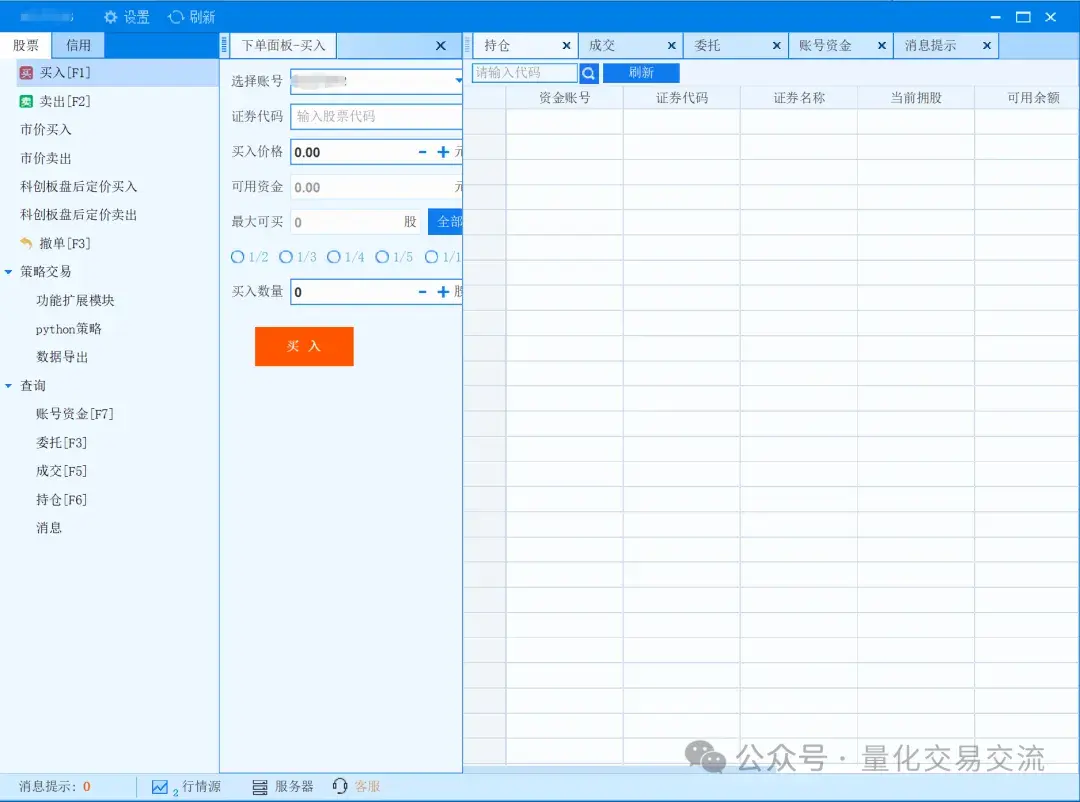Click the blue 刷新 button in holdings

coord(641,73)
